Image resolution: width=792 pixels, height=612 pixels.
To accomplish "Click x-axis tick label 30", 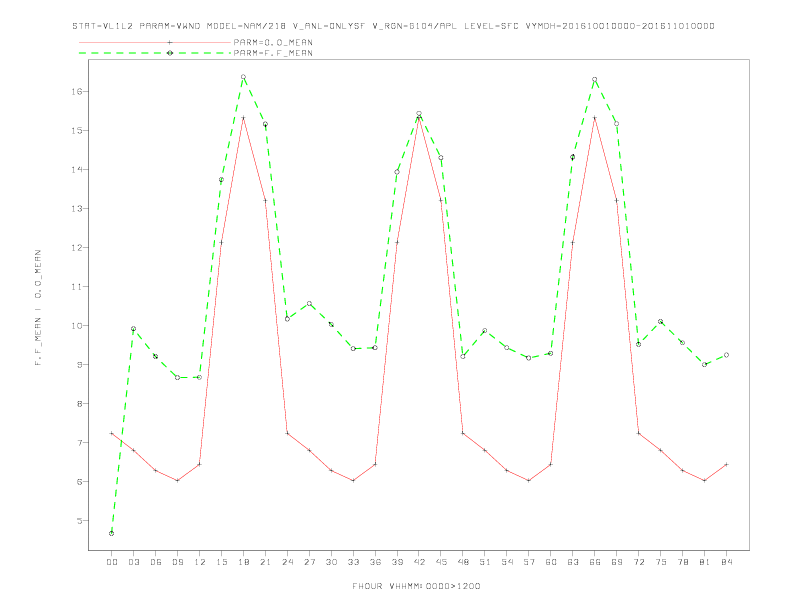I will (331, 562).
